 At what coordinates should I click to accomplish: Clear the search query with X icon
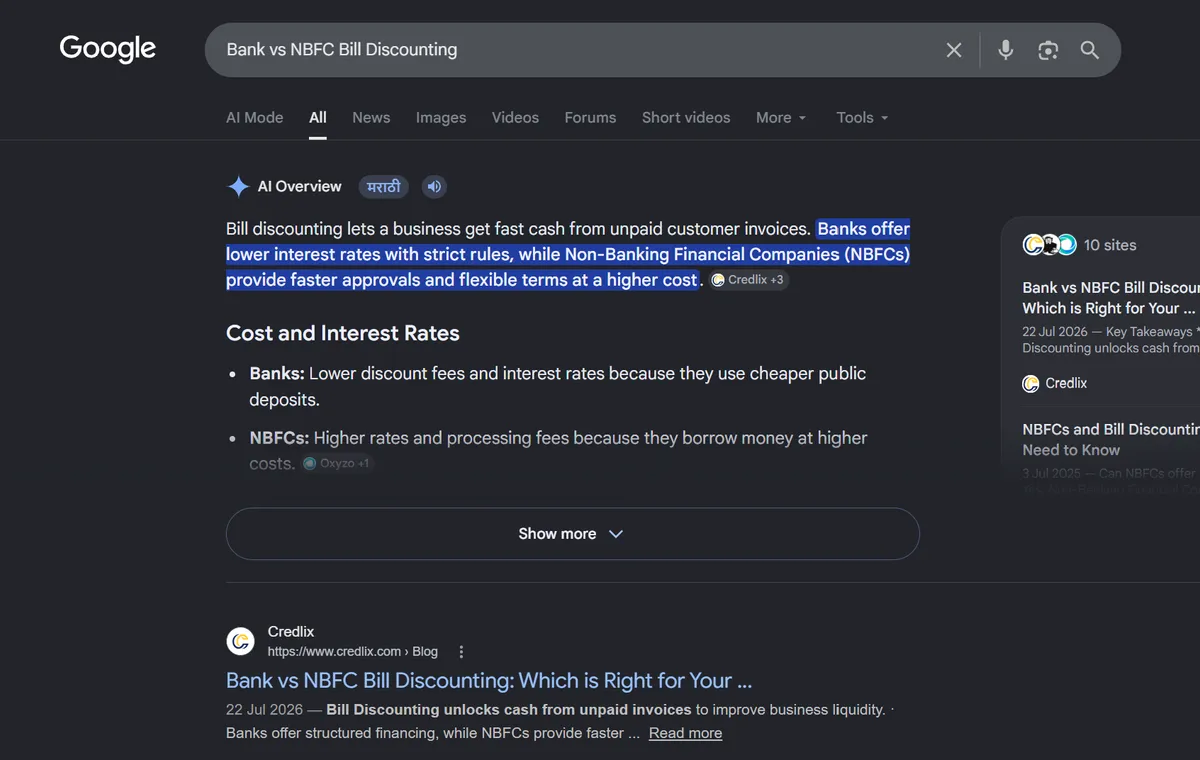(x=954, y=50)
